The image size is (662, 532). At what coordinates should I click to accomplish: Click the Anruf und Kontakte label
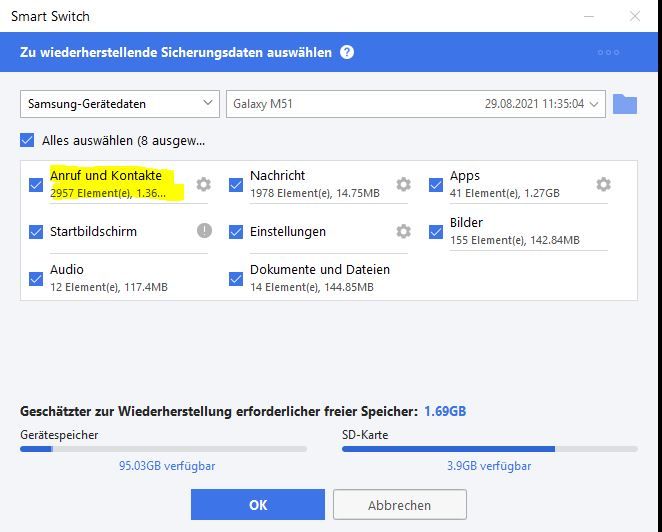click(106, 176)
